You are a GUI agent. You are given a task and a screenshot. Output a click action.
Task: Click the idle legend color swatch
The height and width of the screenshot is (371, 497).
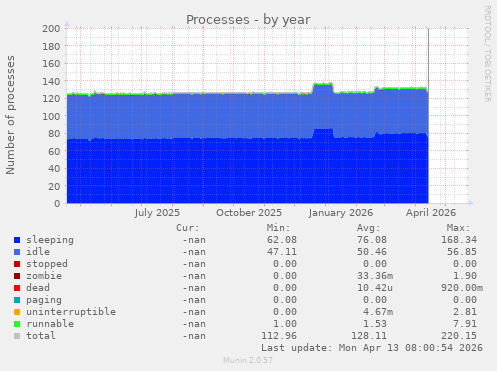17,252
